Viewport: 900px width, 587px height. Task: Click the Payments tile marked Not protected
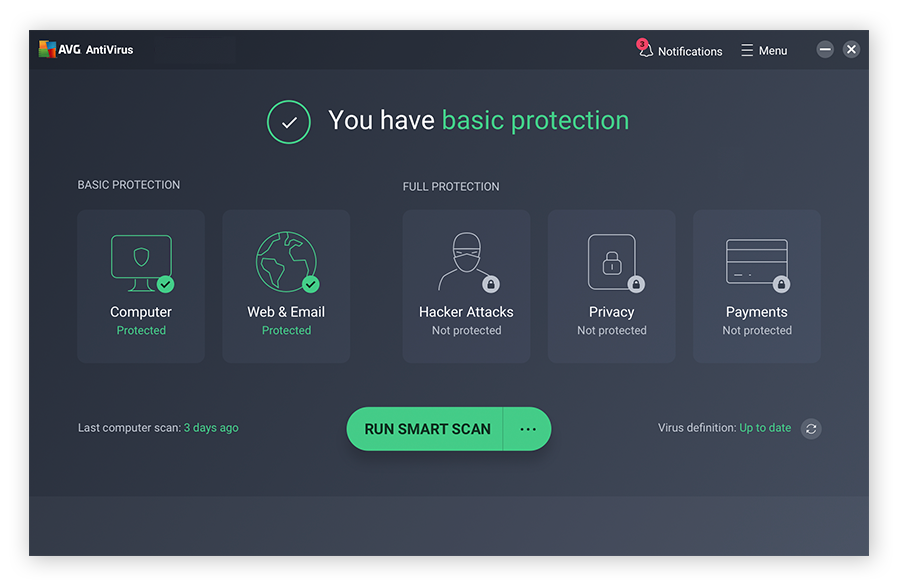(756, 286)
